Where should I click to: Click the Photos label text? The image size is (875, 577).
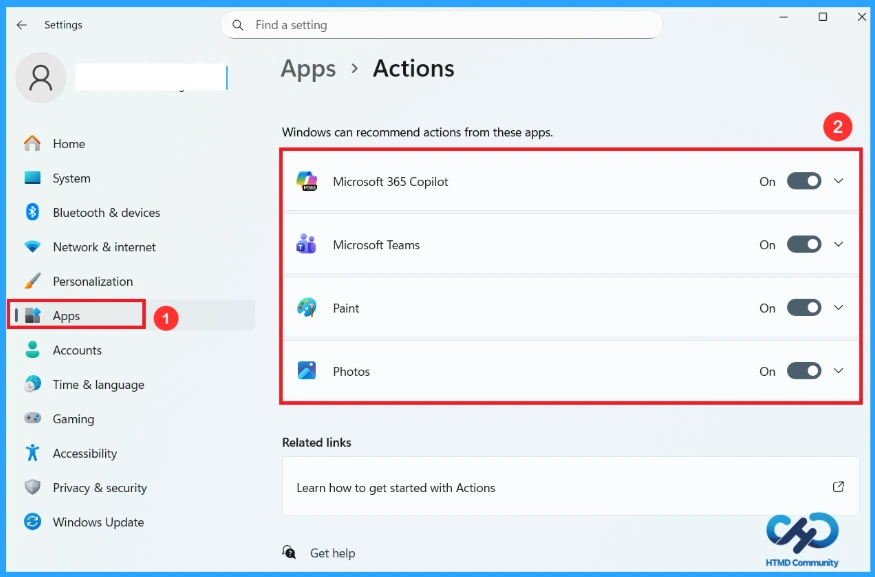[x=351, y=372]
